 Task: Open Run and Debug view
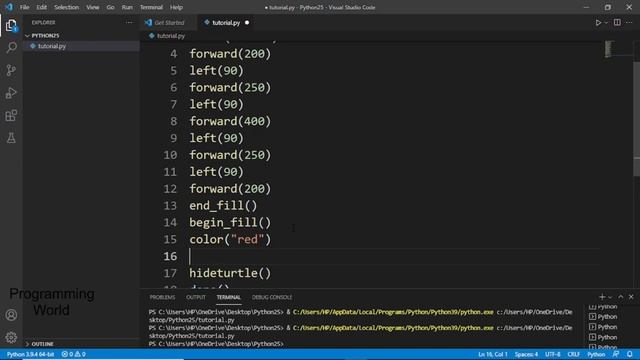coord(11,93)
